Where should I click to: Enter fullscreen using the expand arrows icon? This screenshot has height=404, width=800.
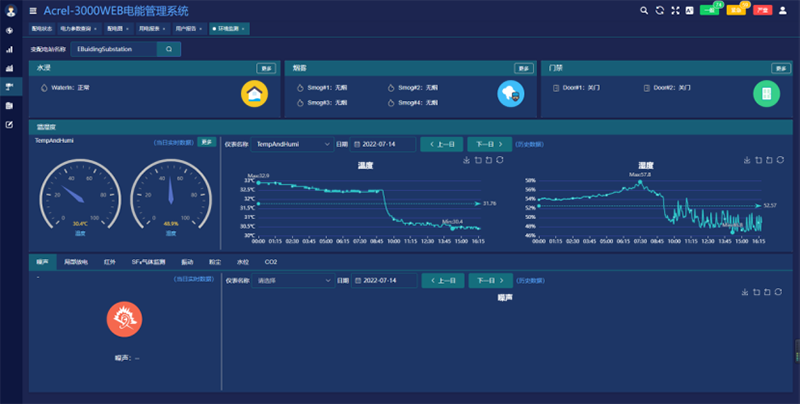point(675,10)
